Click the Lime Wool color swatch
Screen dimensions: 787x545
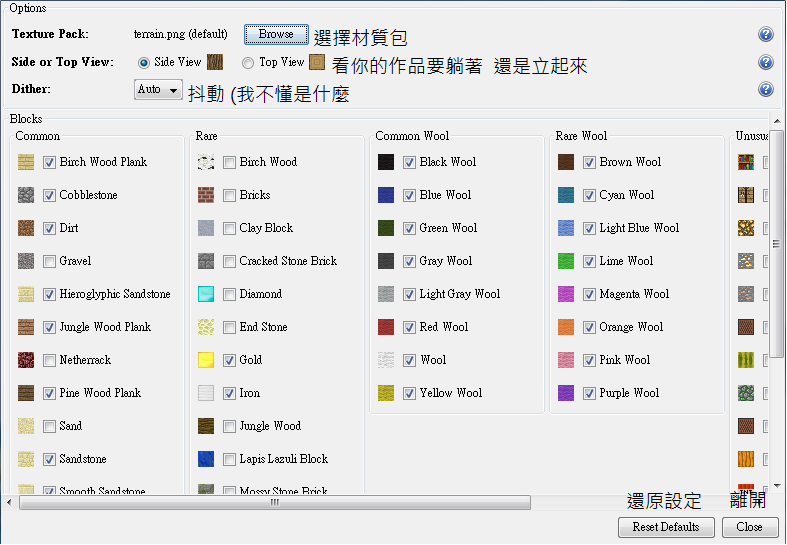click(566, 261)
